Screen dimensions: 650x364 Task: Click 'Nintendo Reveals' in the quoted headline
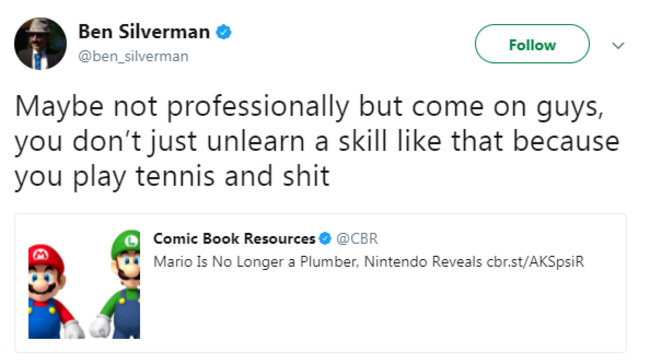423,262
